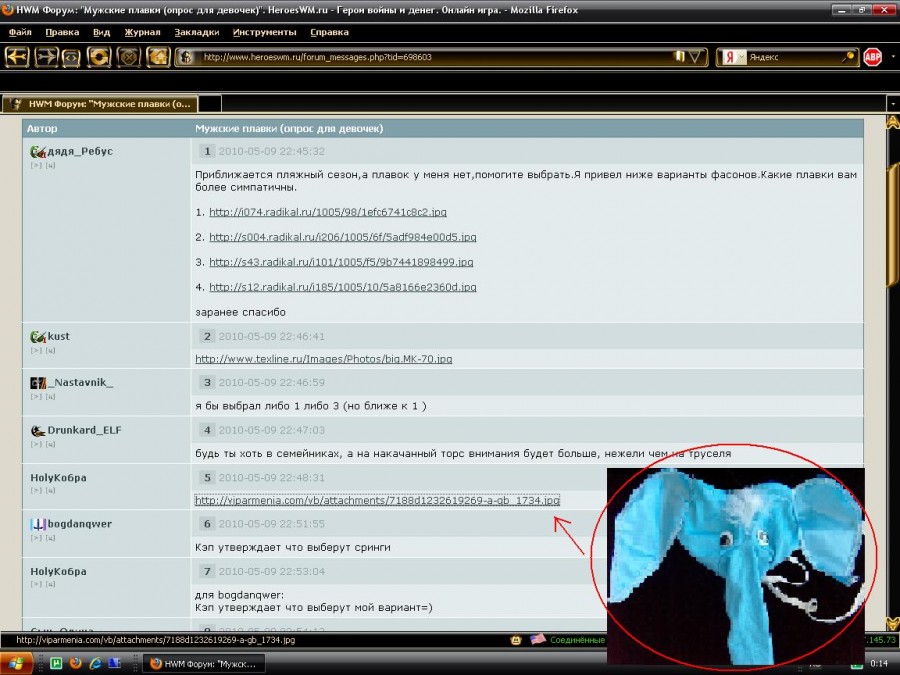900x675 pixels.
Task: Click the HWM Форум taskbar button
Action: click(201, 663)
